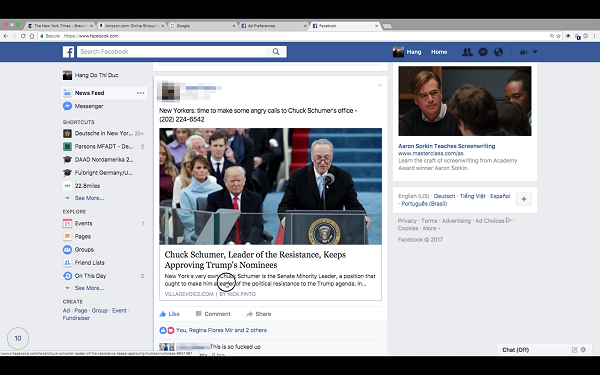Screen dimensions: 600x375
Task: Open Groups in Explore list
Action: (84, 249)
